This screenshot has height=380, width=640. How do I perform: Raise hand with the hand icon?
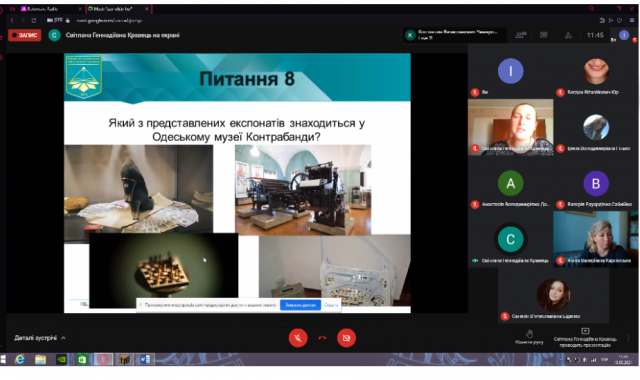[529, 337]
